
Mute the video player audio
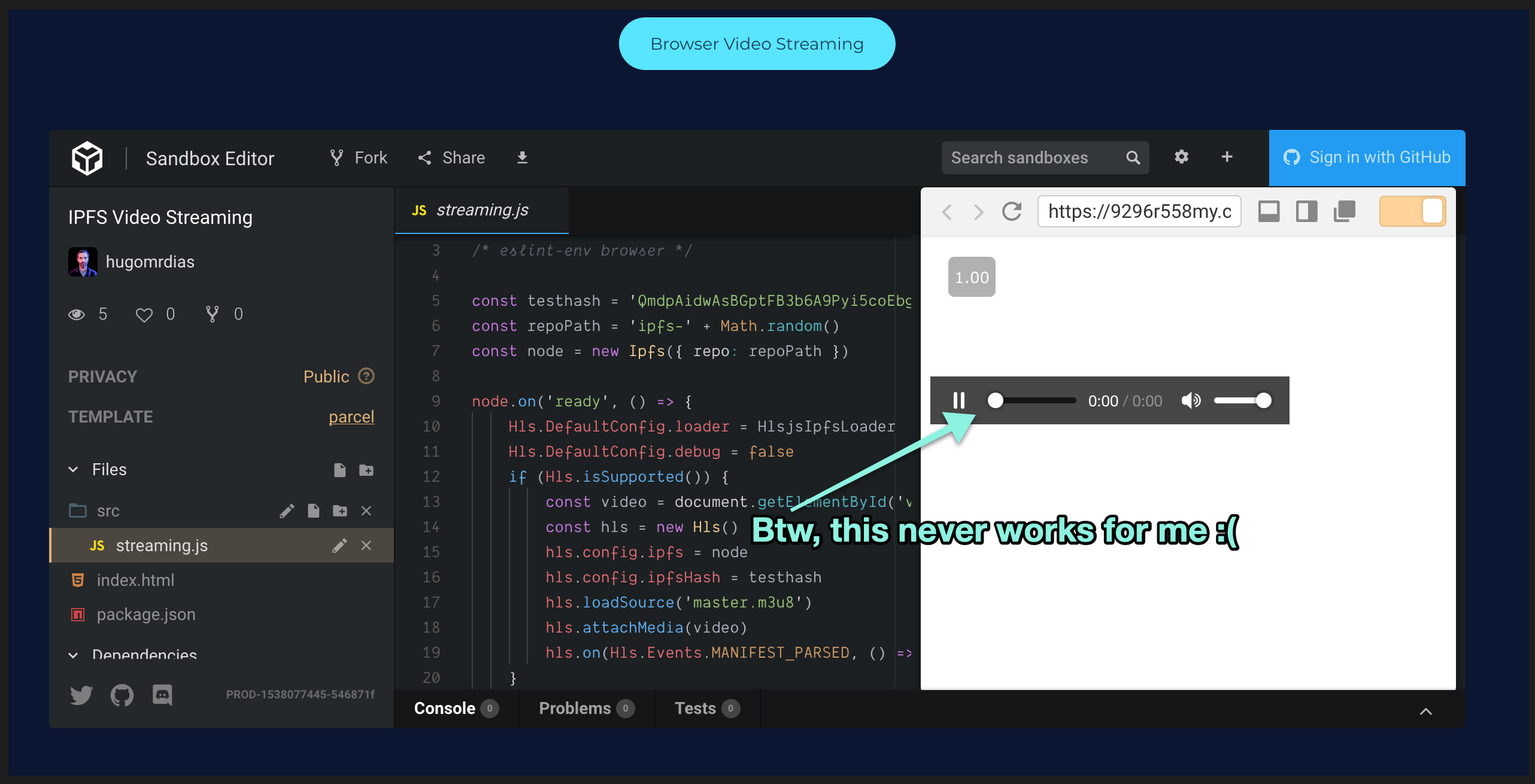(1191, 400)
